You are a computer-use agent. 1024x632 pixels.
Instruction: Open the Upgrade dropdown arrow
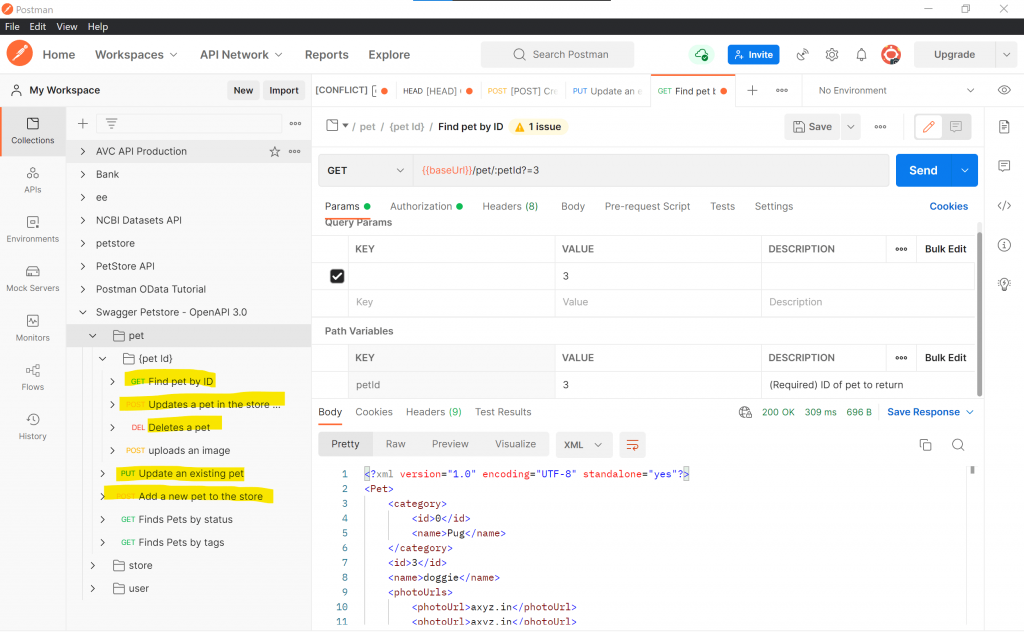pyautogui.click(x=1006, y=55)
